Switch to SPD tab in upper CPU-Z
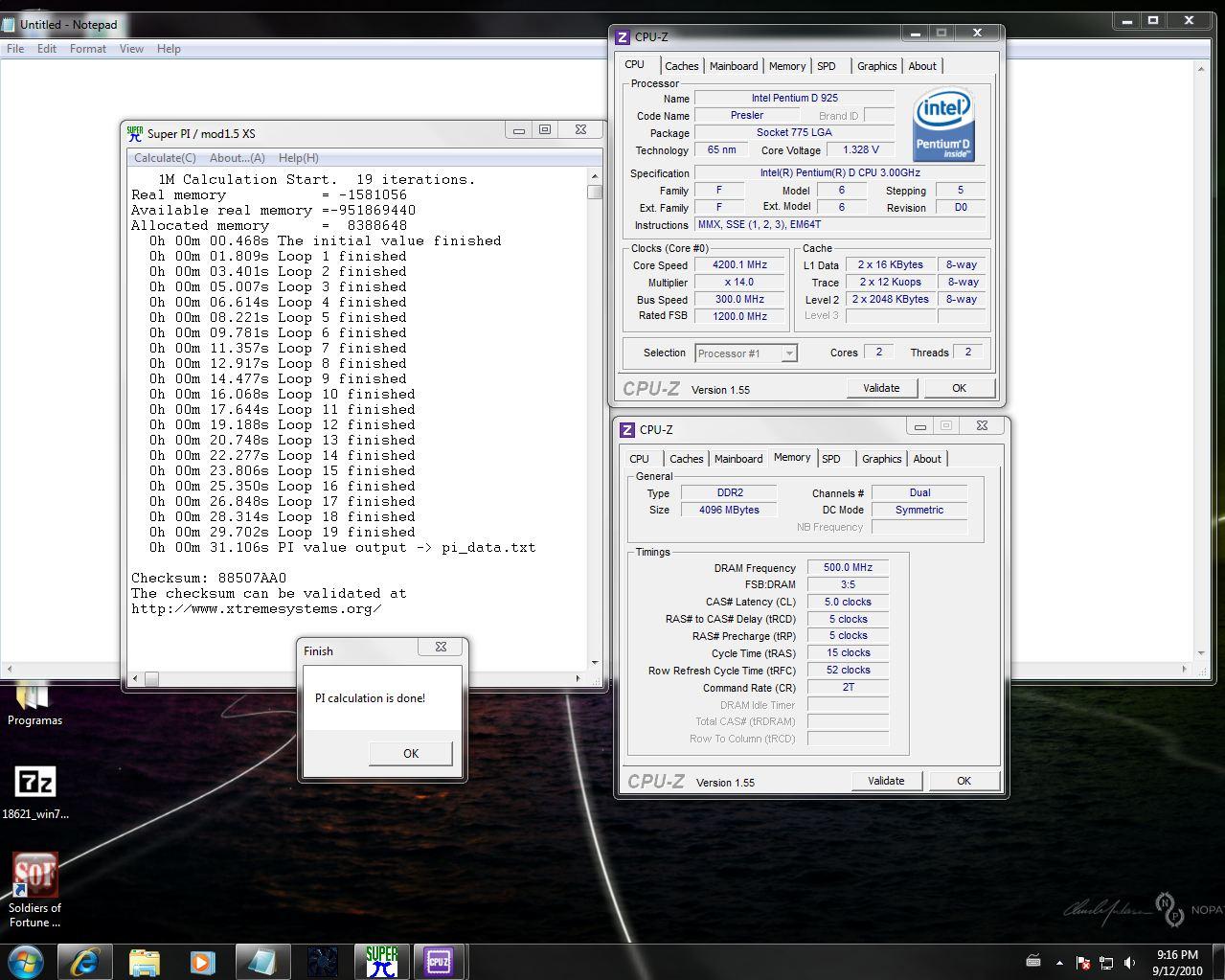Screen dimensions: 1225x980 point(827,66)
